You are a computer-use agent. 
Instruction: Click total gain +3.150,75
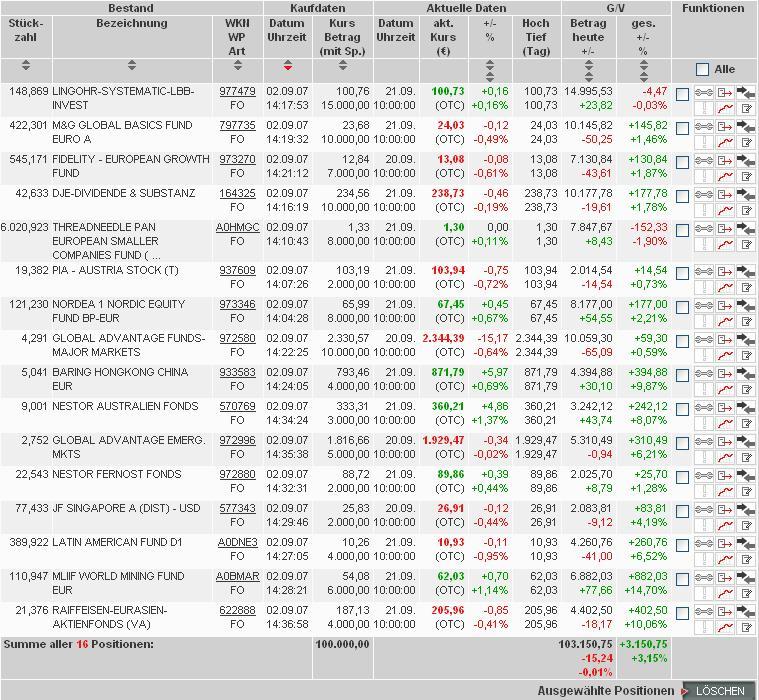coord(643,644)
